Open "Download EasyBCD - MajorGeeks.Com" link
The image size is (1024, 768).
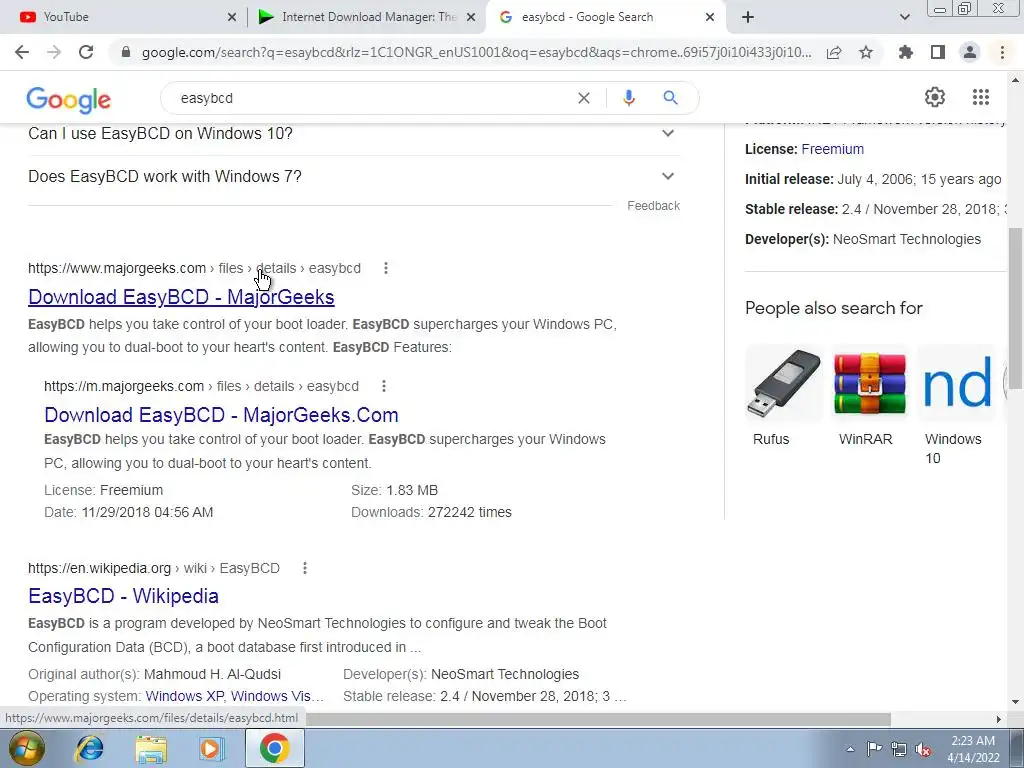click(x=221, y=415)
